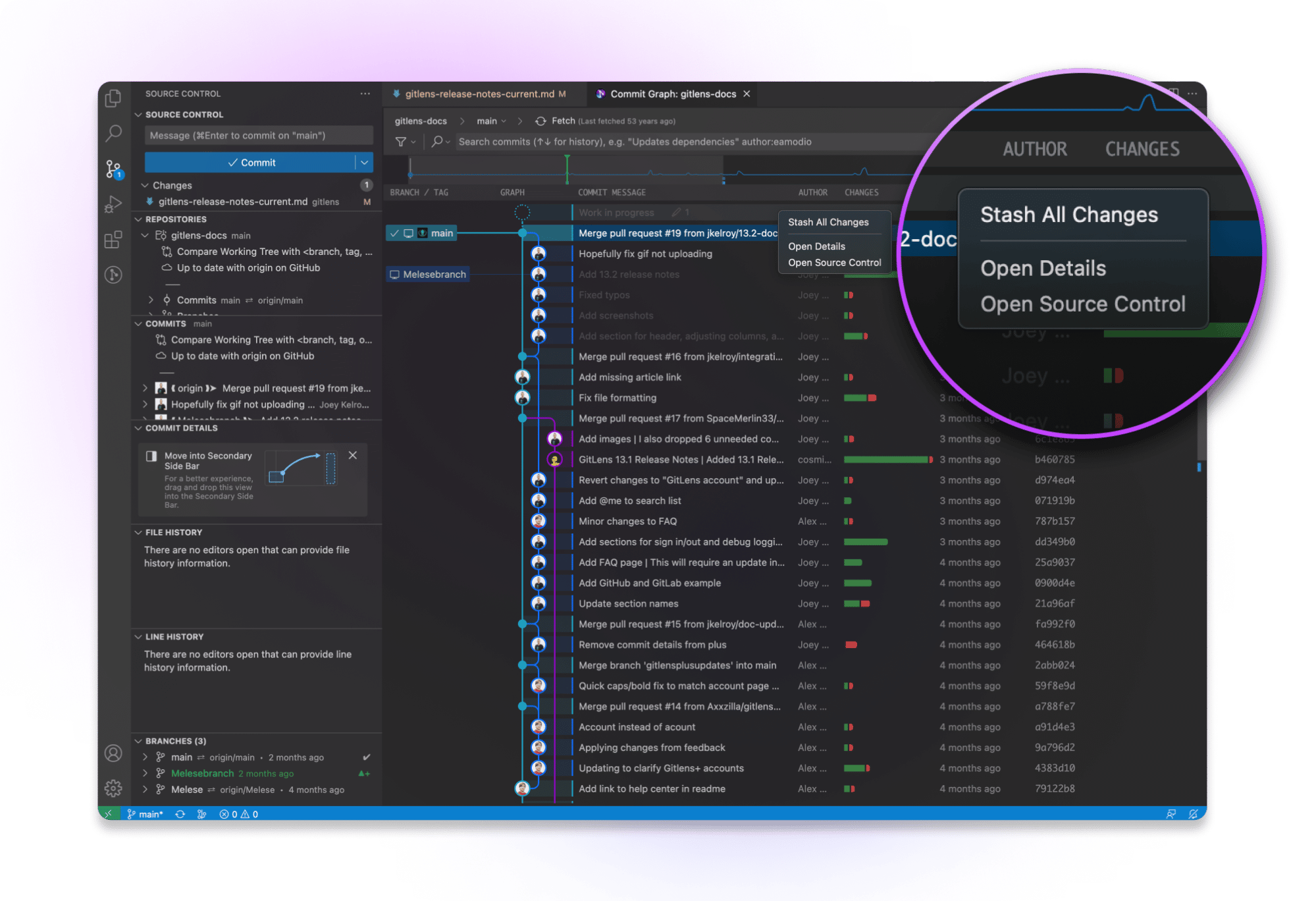1316x901 pixels.
Task: Collapse the REPOSITORIES section
Action: (138, 219)
